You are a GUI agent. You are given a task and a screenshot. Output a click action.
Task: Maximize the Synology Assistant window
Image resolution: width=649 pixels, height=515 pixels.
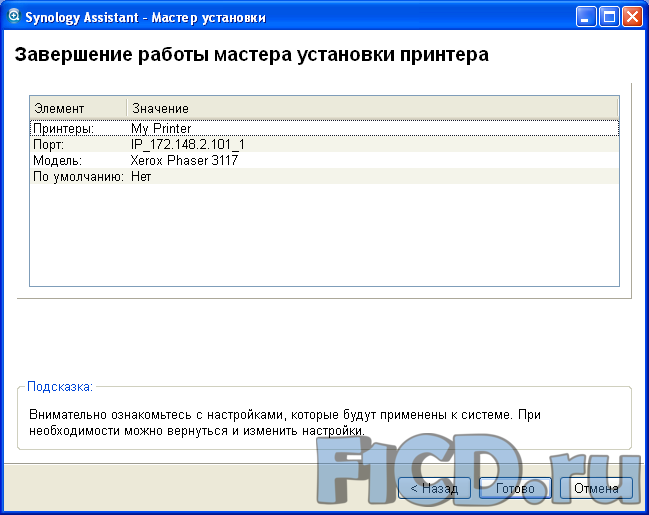[609, 17]
